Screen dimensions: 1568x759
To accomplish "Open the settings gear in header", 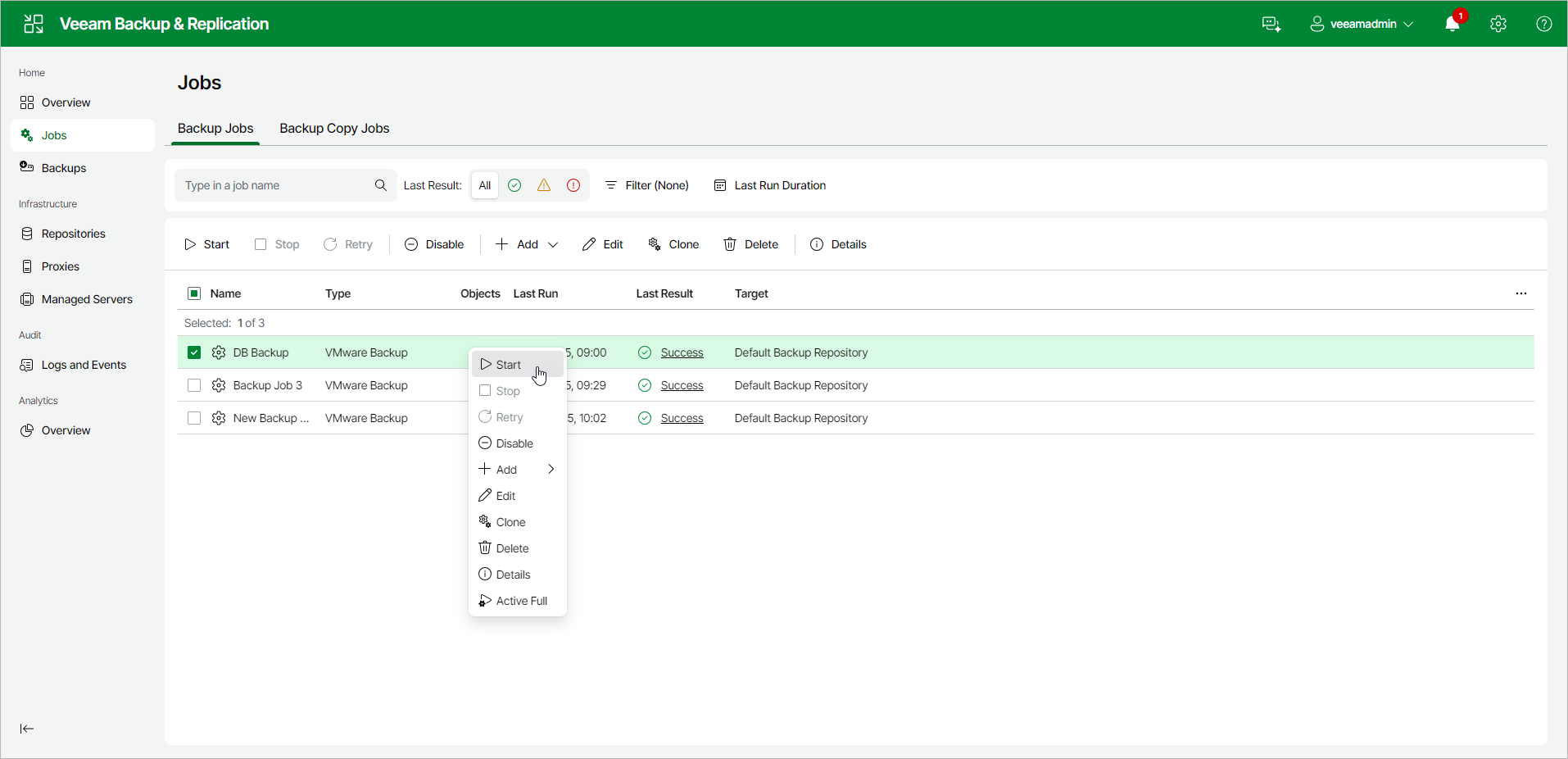I will (x=1498, y=24).
